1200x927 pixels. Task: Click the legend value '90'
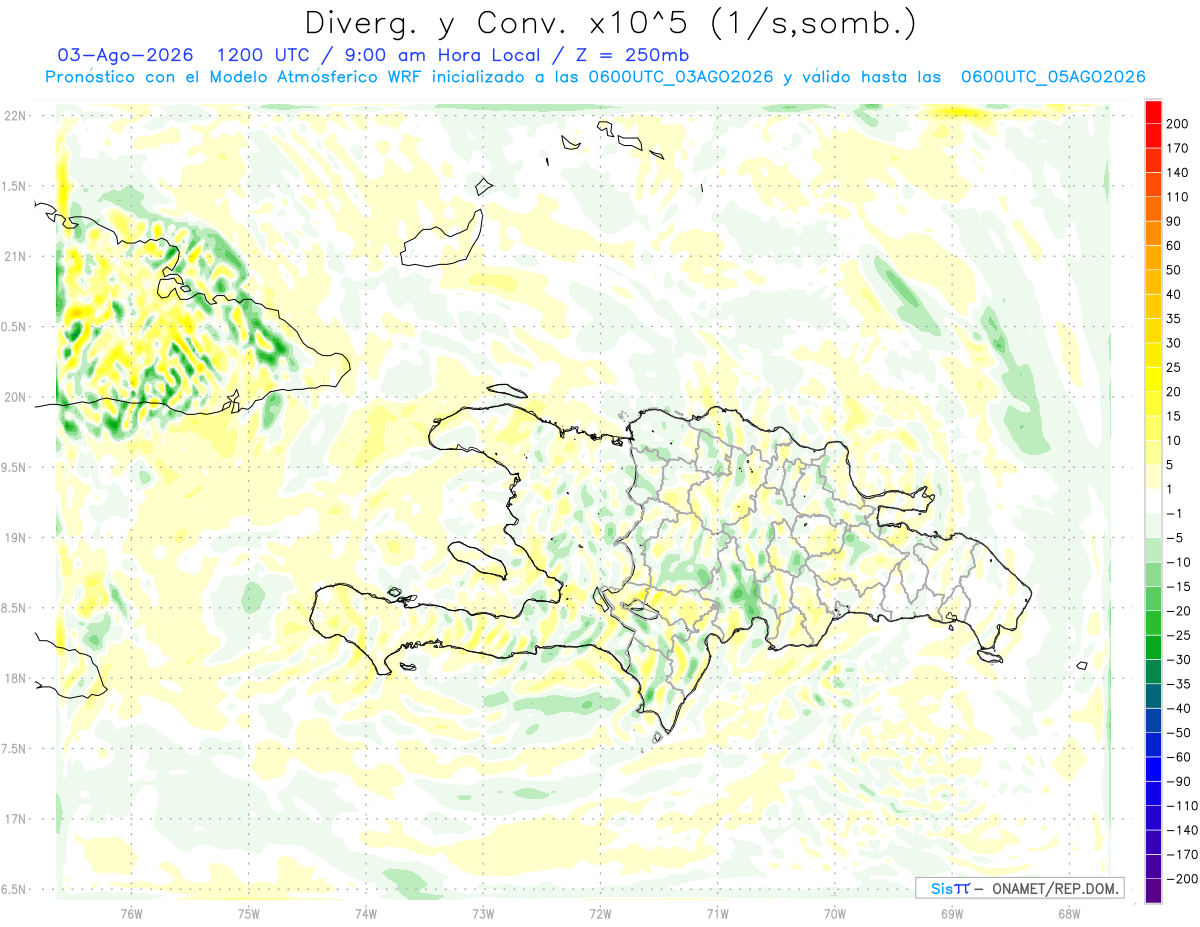(1174, 221)
